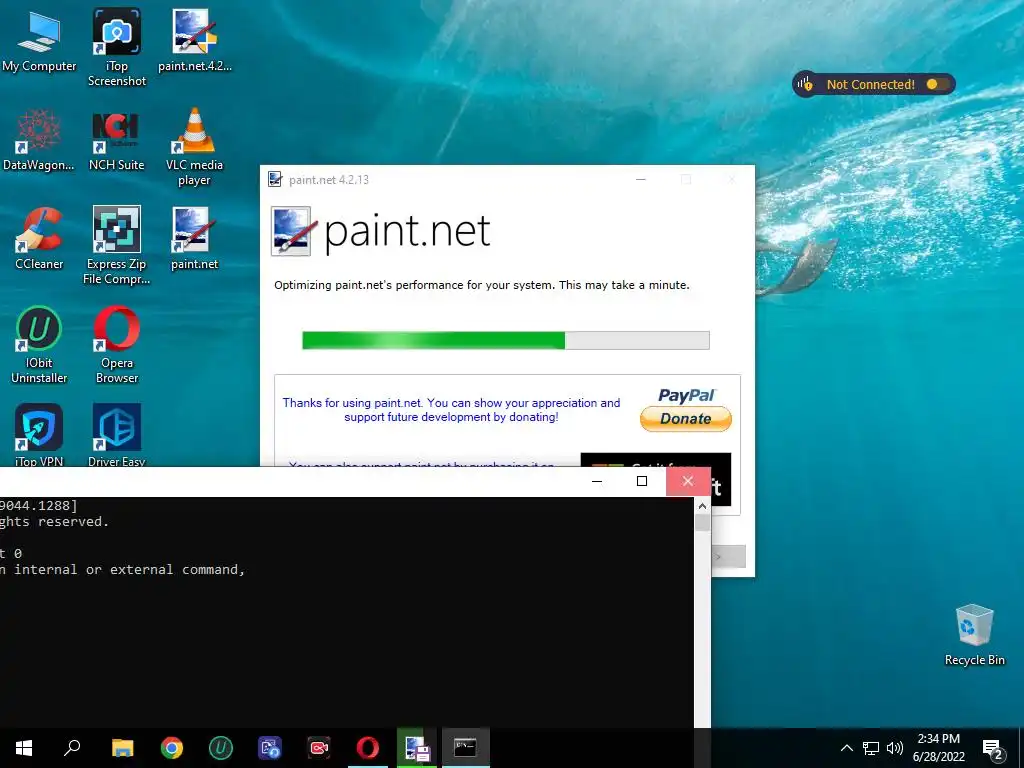Open the blue taskbar icon beside IObit
This screenshot has width=1024, height=768.
coord(270,748)
